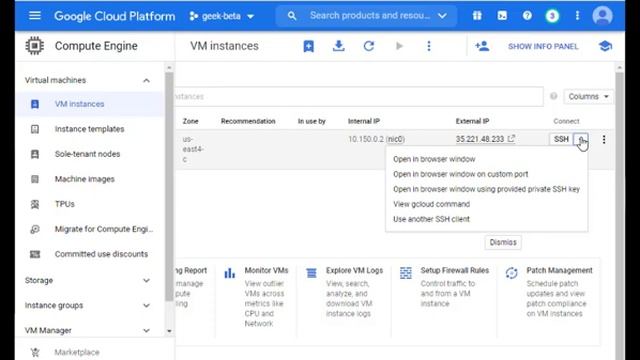Open Migrate for Compute Engine page

(89, 229)
